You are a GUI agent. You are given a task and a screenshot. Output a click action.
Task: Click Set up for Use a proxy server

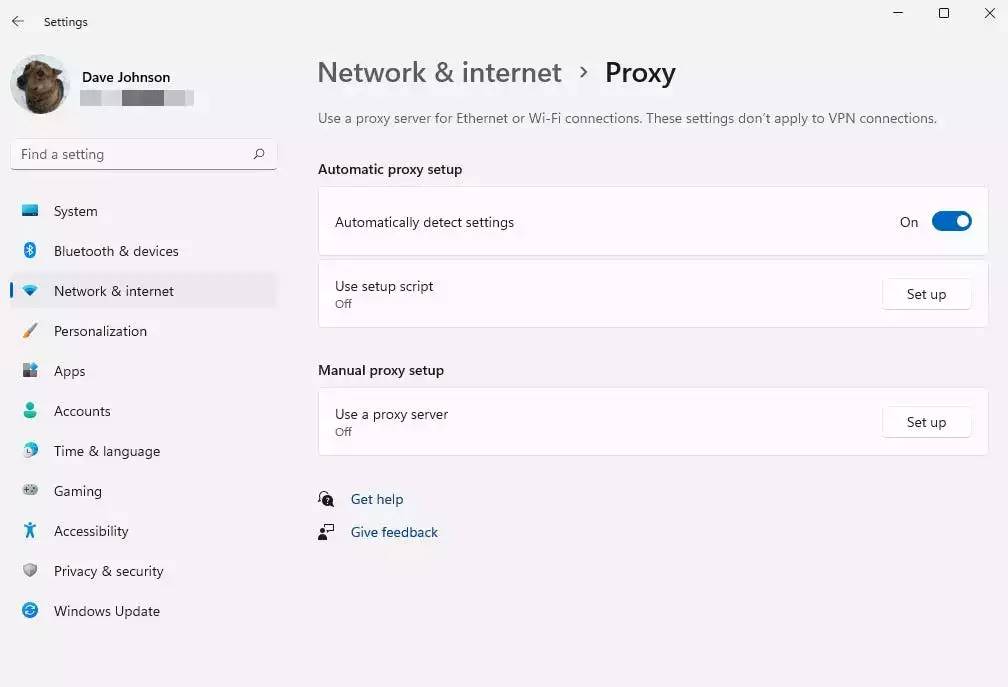tap(926, 422)
